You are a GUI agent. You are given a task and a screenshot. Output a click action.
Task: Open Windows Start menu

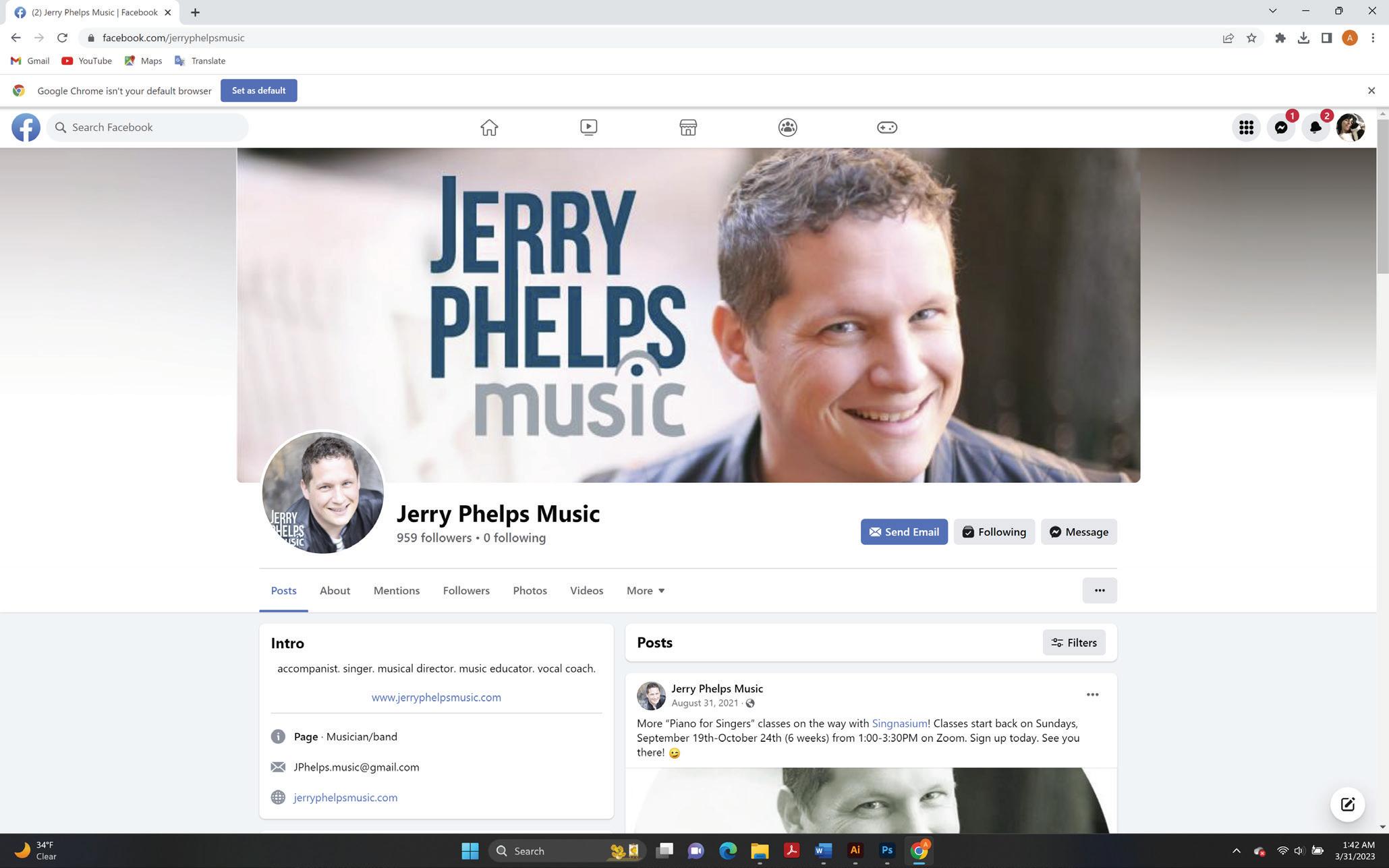click(x=470, y=851)
